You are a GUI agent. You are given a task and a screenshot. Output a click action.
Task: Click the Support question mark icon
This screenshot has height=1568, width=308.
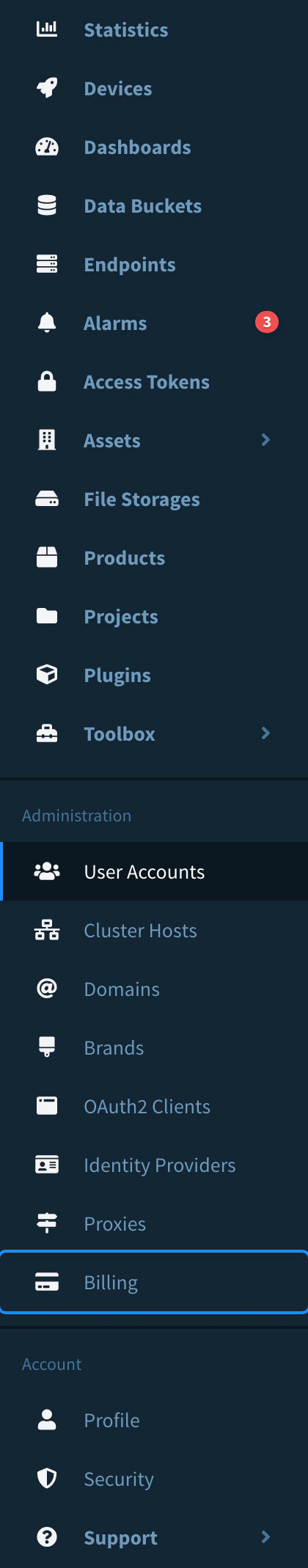[x=47, y=1537]
